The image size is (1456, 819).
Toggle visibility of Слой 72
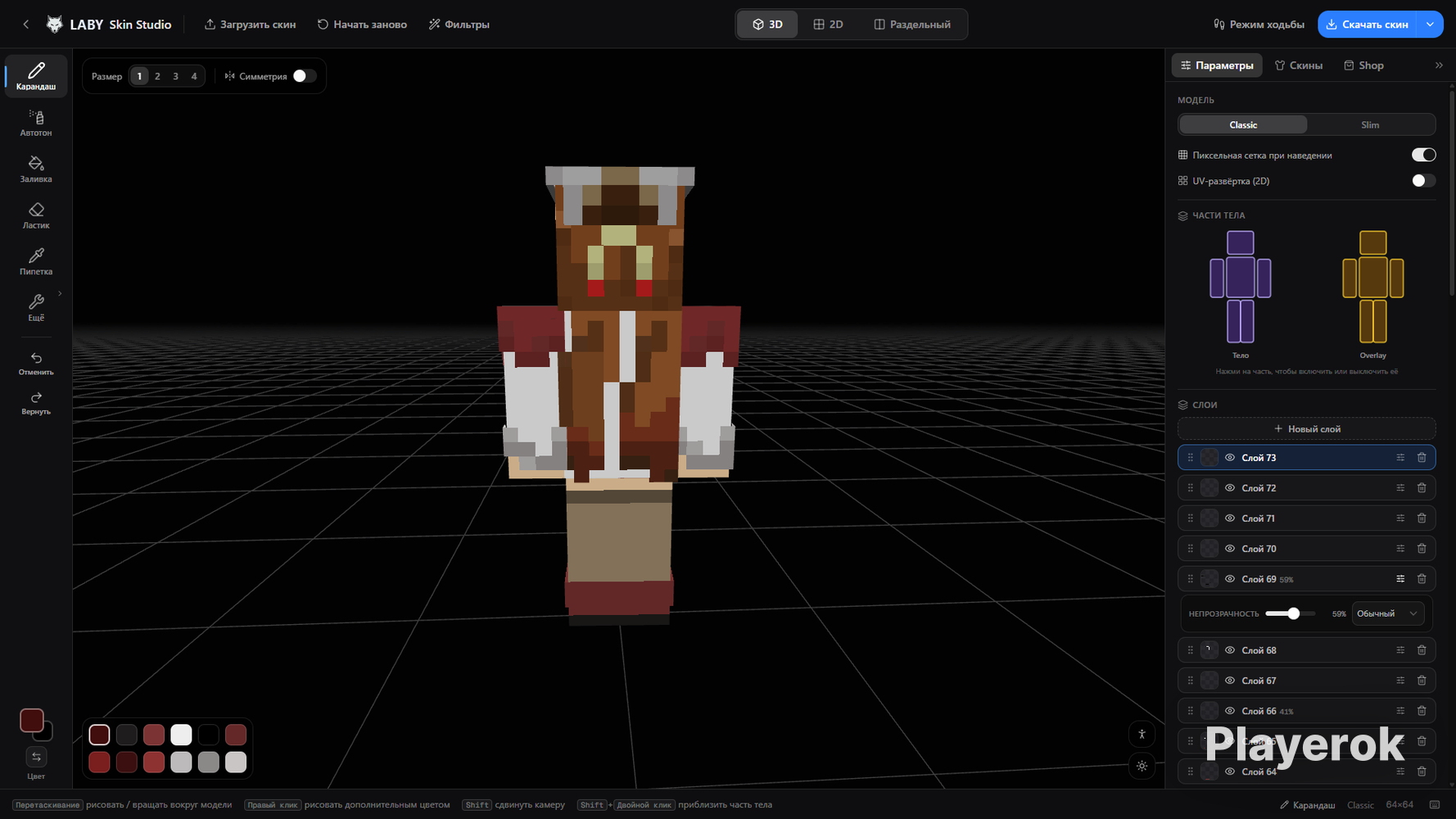(x=1229, y=488)
